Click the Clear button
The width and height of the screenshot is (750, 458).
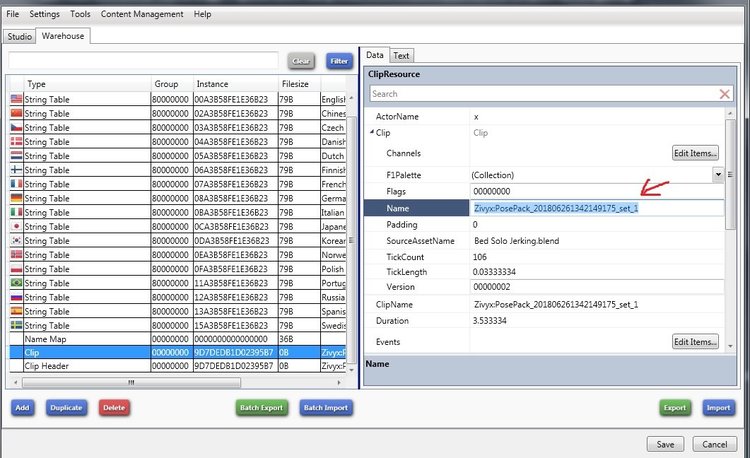(301, 61)
